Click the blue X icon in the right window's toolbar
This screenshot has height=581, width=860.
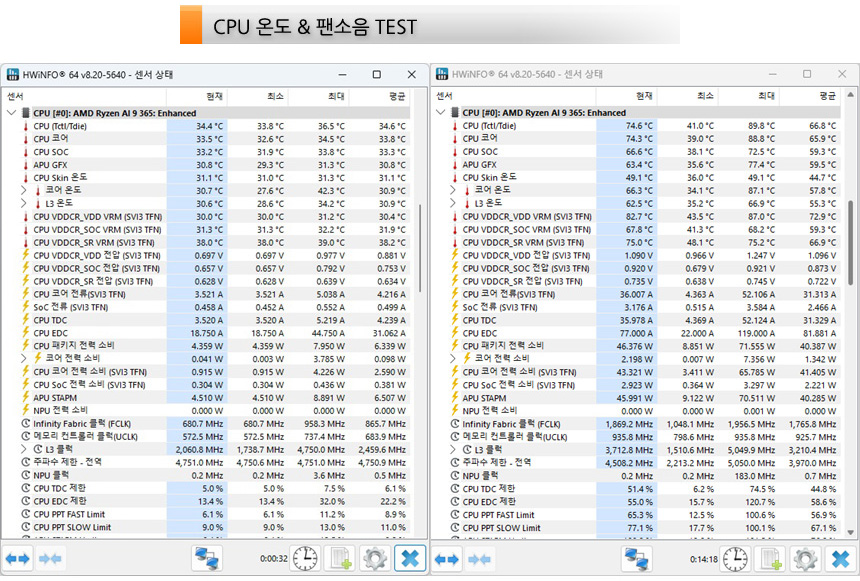[x=839, y=559]
